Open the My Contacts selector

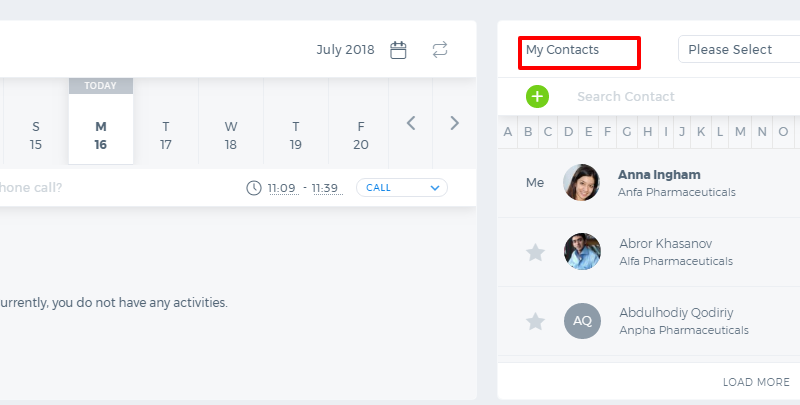tap(579, 52)
